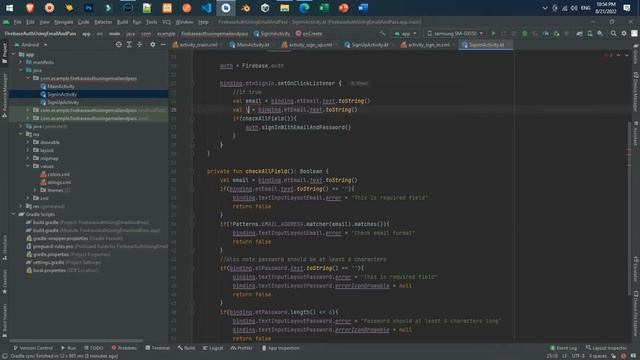
Task: Open Emulator right side tab
Action: tap(636, 269)
